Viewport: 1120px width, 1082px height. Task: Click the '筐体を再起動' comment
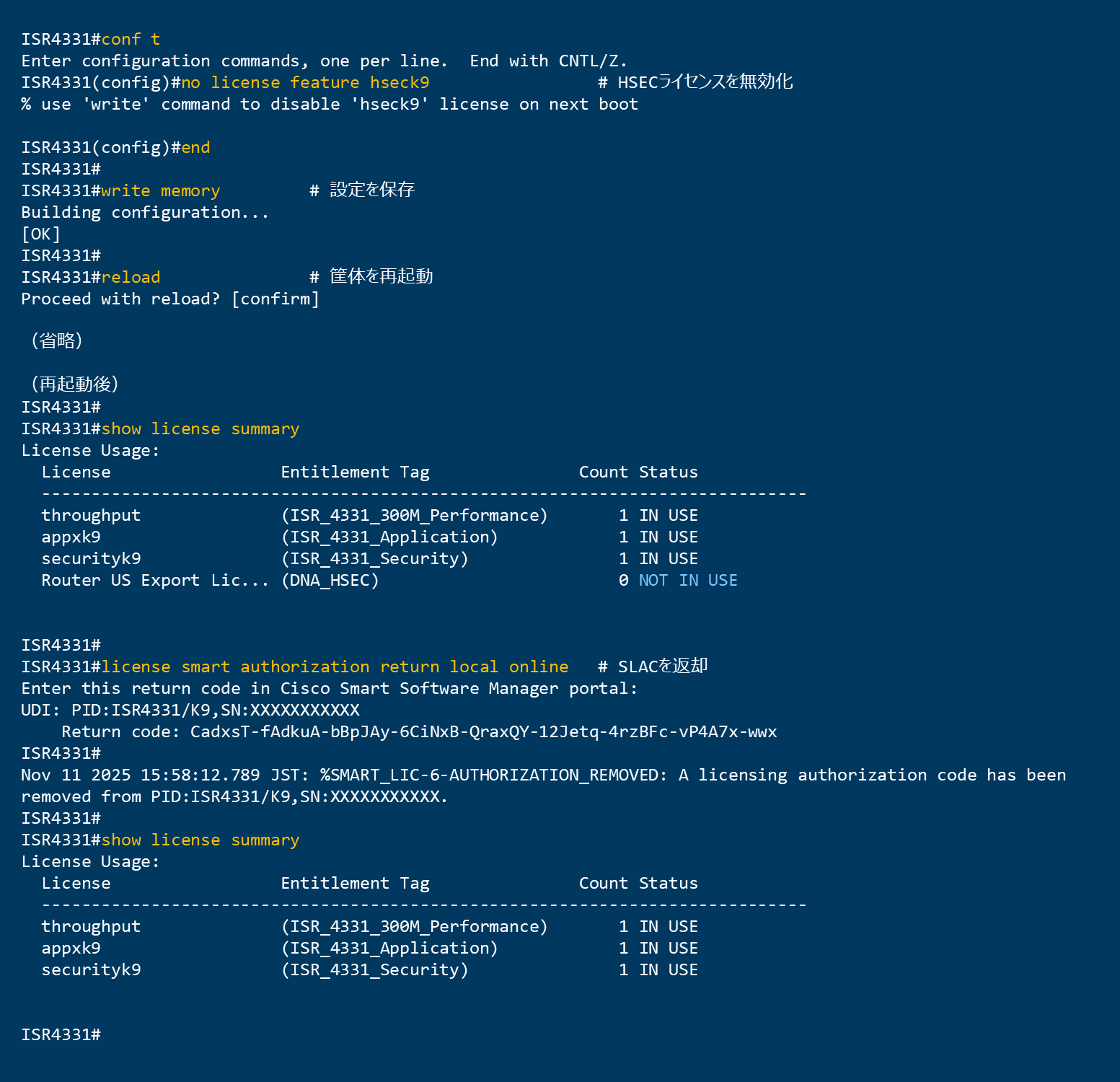381,277
